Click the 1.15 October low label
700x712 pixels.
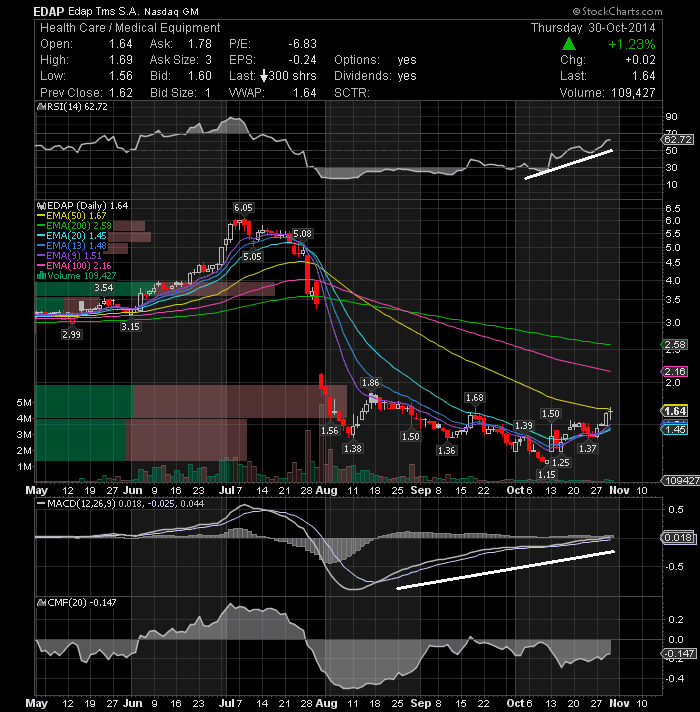point(547,475)
